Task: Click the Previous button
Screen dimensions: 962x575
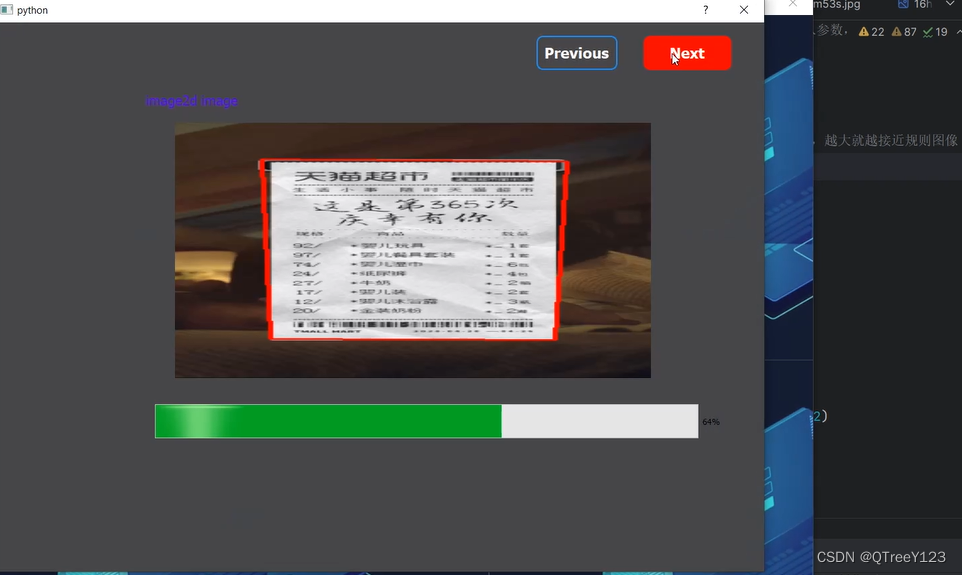Action: (577, 53)
